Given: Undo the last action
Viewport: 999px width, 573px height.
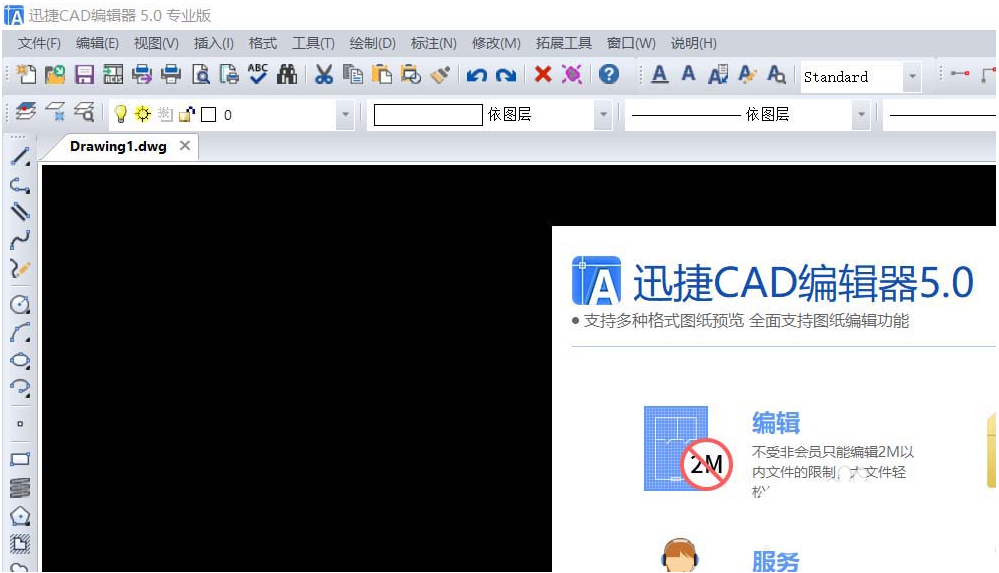Looking at the screenshot, I should (477, 75).
